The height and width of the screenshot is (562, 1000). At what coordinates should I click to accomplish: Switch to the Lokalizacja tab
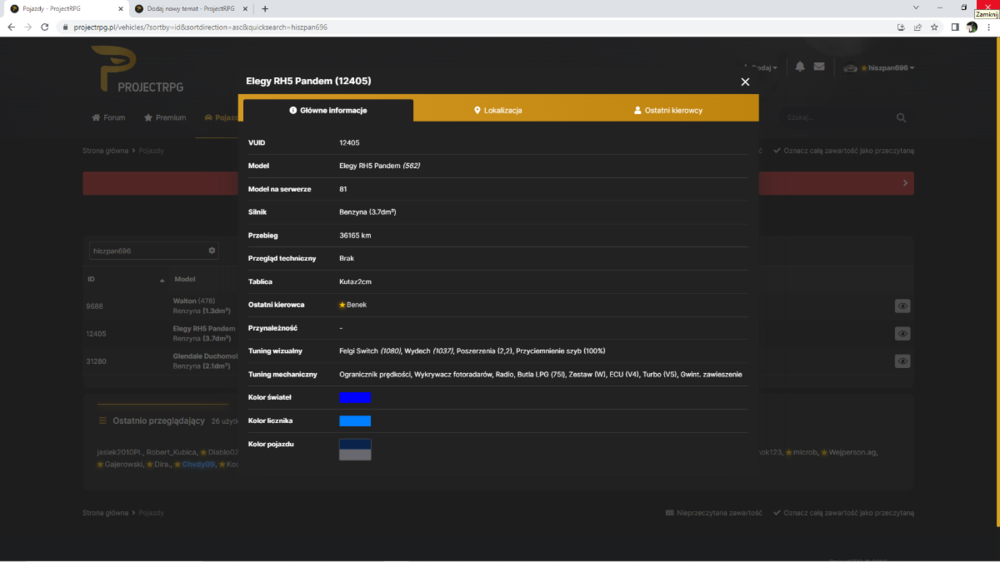point(498,110)
